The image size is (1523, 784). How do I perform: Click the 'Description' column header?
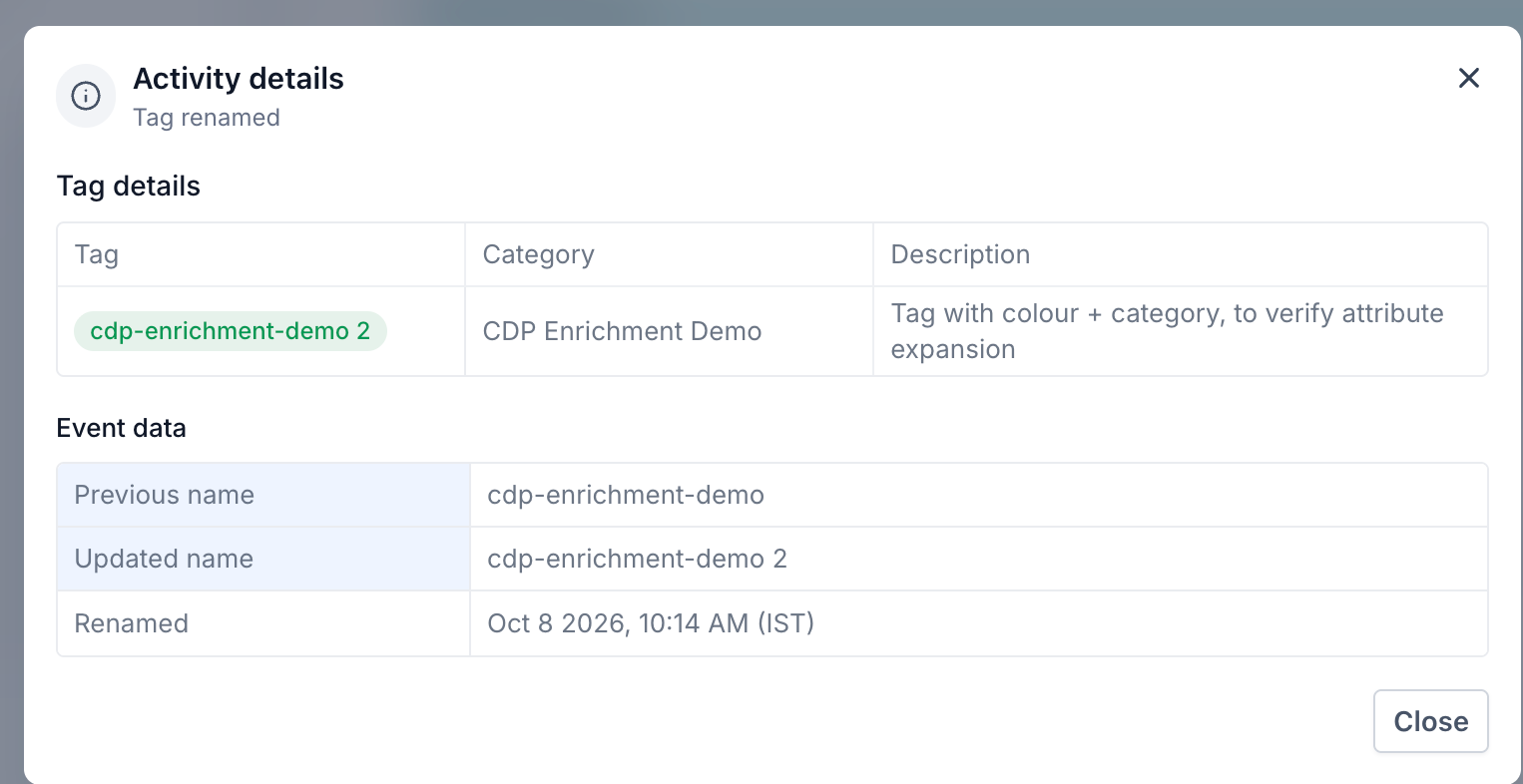960,254
